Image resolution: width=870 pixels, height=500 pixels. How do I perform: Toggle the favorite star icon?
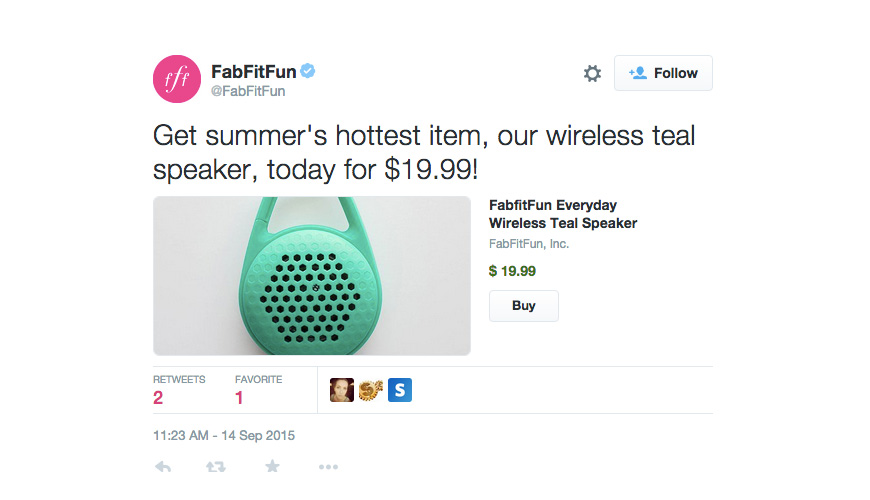(272, 466)
